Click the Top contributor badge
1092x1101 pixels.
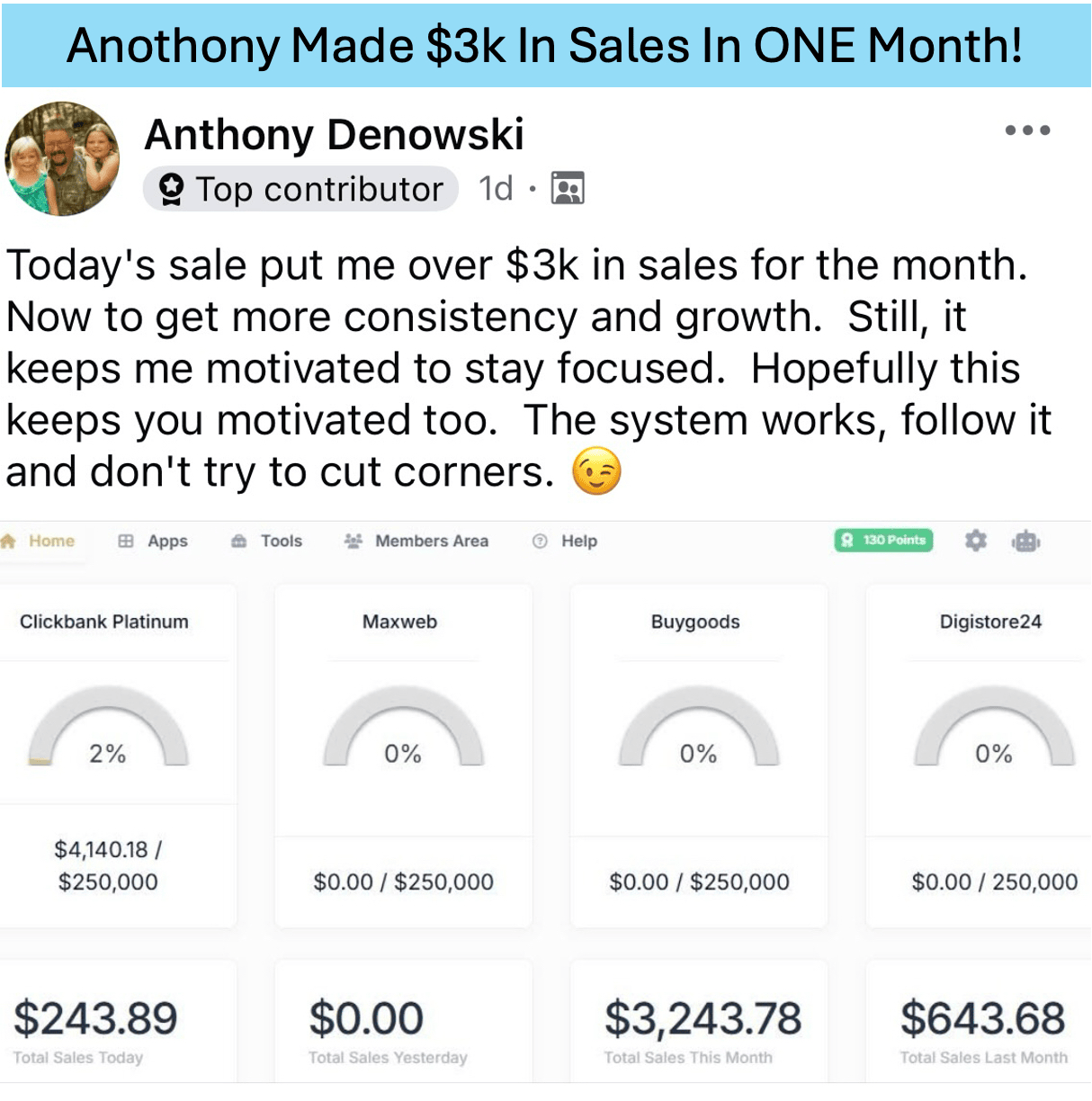coord(301,189)
